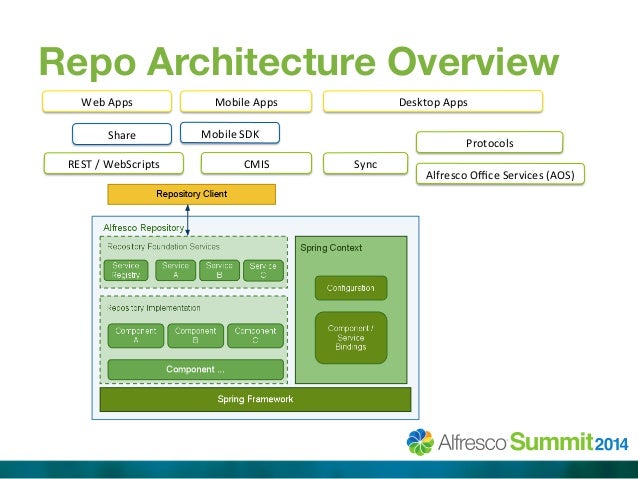638x479 pixels.
Task: Click the Summit 2014 text
Action: pos(569,442)
